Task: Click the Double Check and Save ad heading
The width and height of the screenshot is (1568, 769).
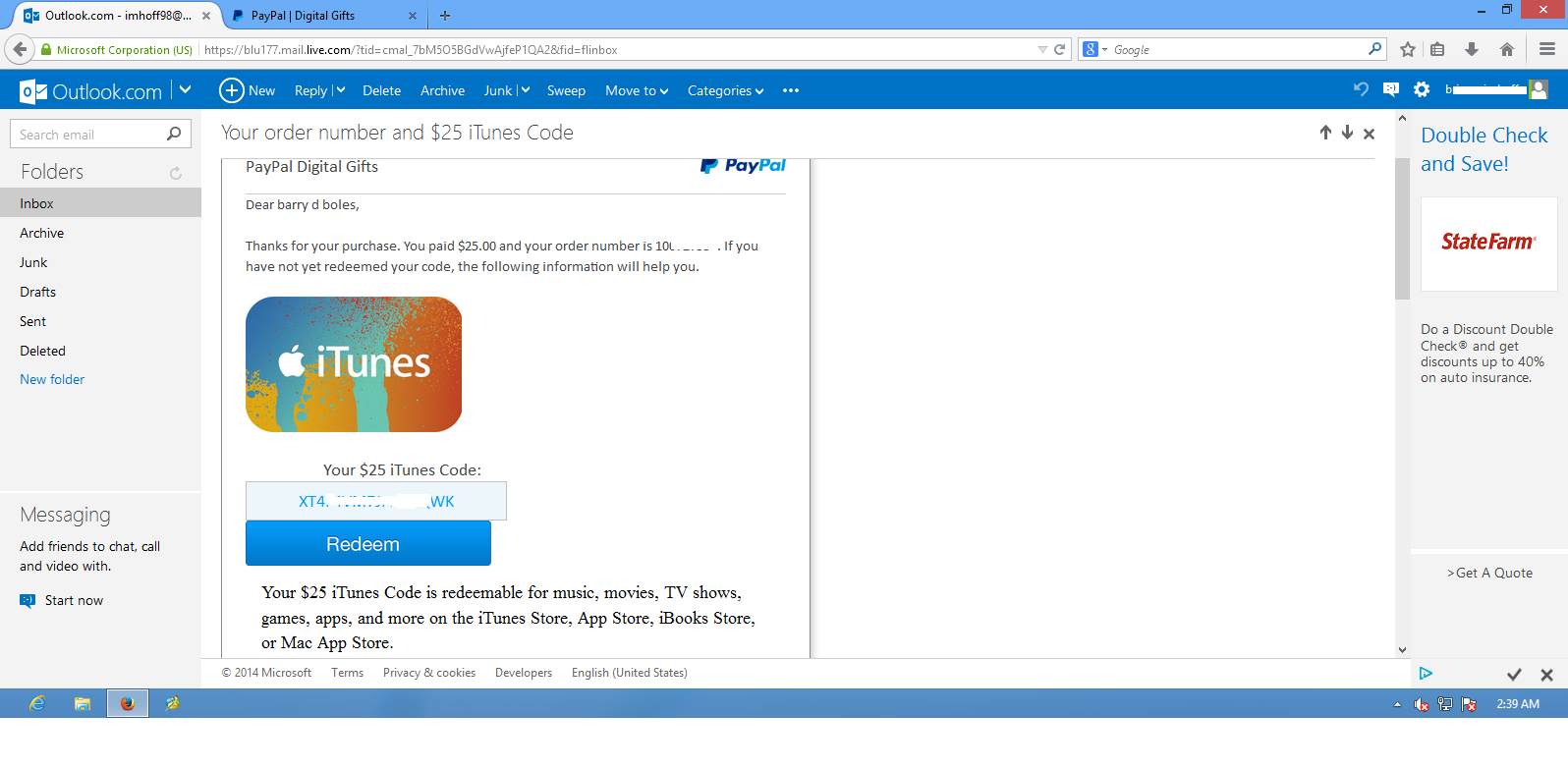Action: click(x=1484, y=149)
